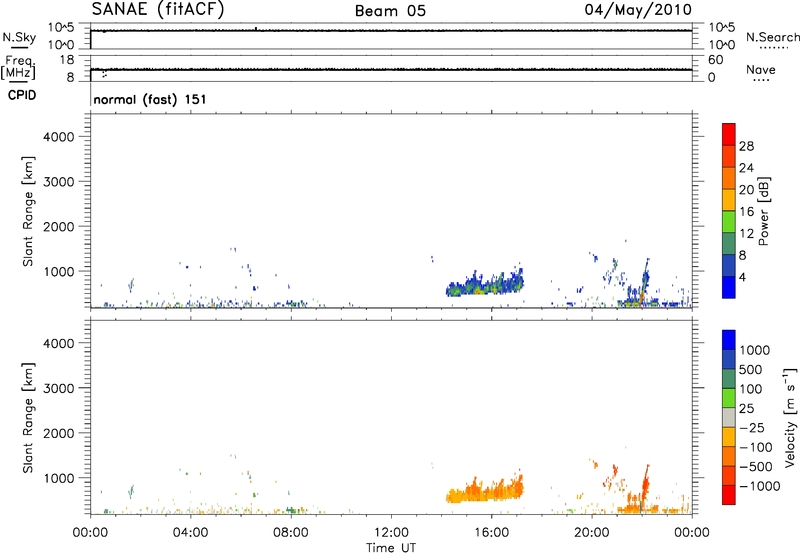Image resolution: width=800 pixels, height=554 pixels.
Task: Click the 14:00–17:00 echo cluster in power panel
Action: (485, 283)
